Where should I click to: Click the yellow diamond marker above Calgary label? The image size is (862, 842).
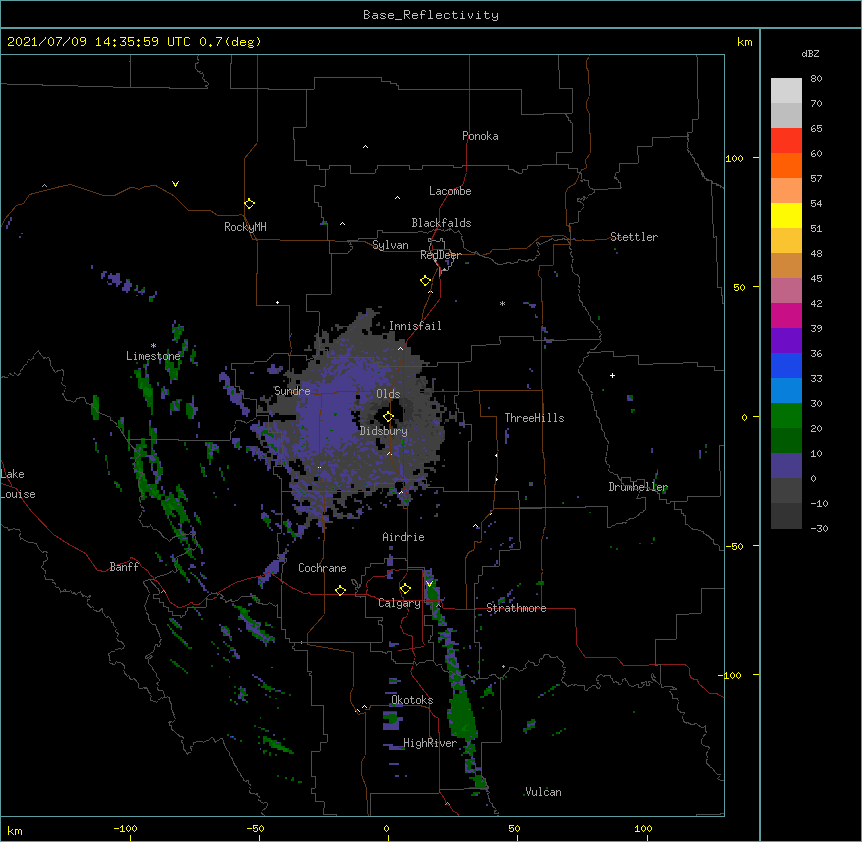pyautogui.click(x=405, y=589)
